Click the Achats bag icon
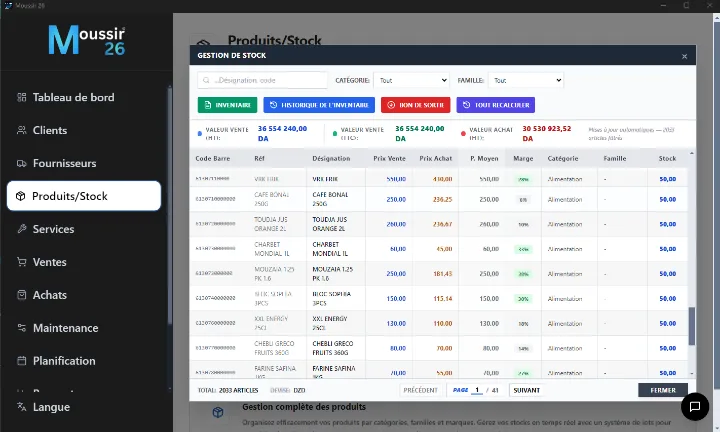 [x=22, y=295]
